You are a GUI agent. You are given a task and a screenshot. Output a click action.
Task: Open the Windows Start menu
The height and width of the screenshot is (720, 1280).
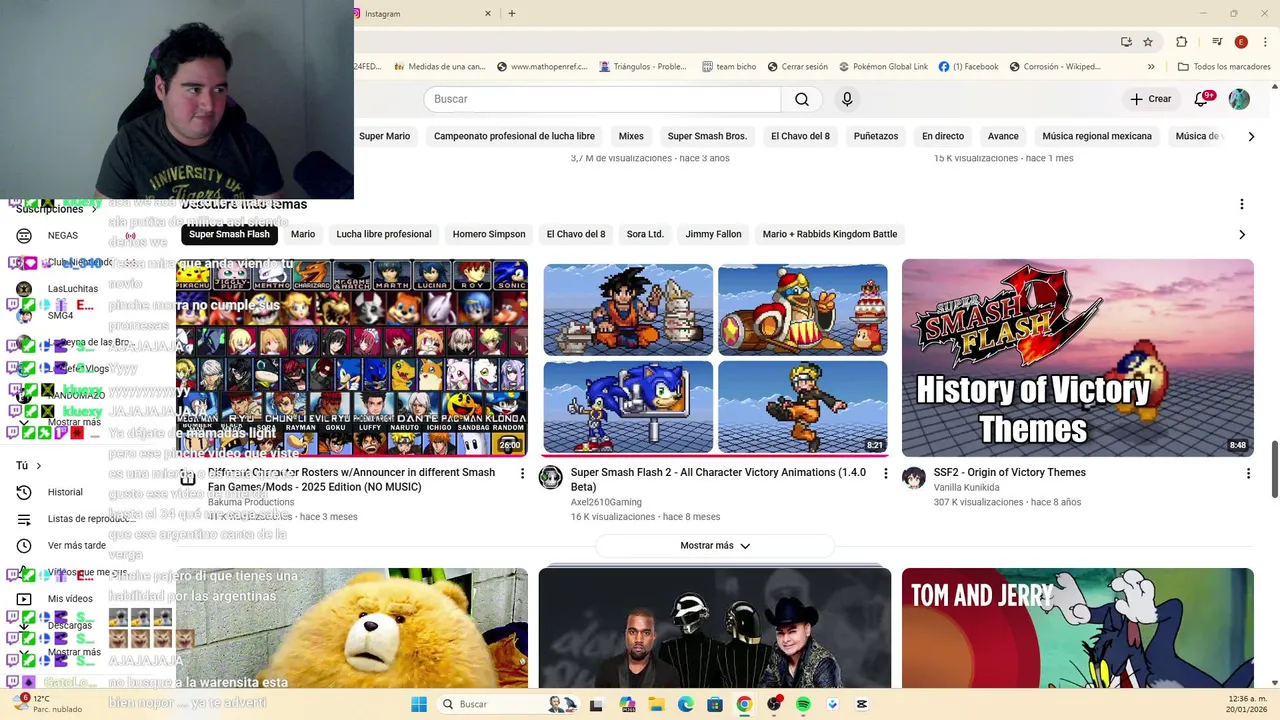419,704
